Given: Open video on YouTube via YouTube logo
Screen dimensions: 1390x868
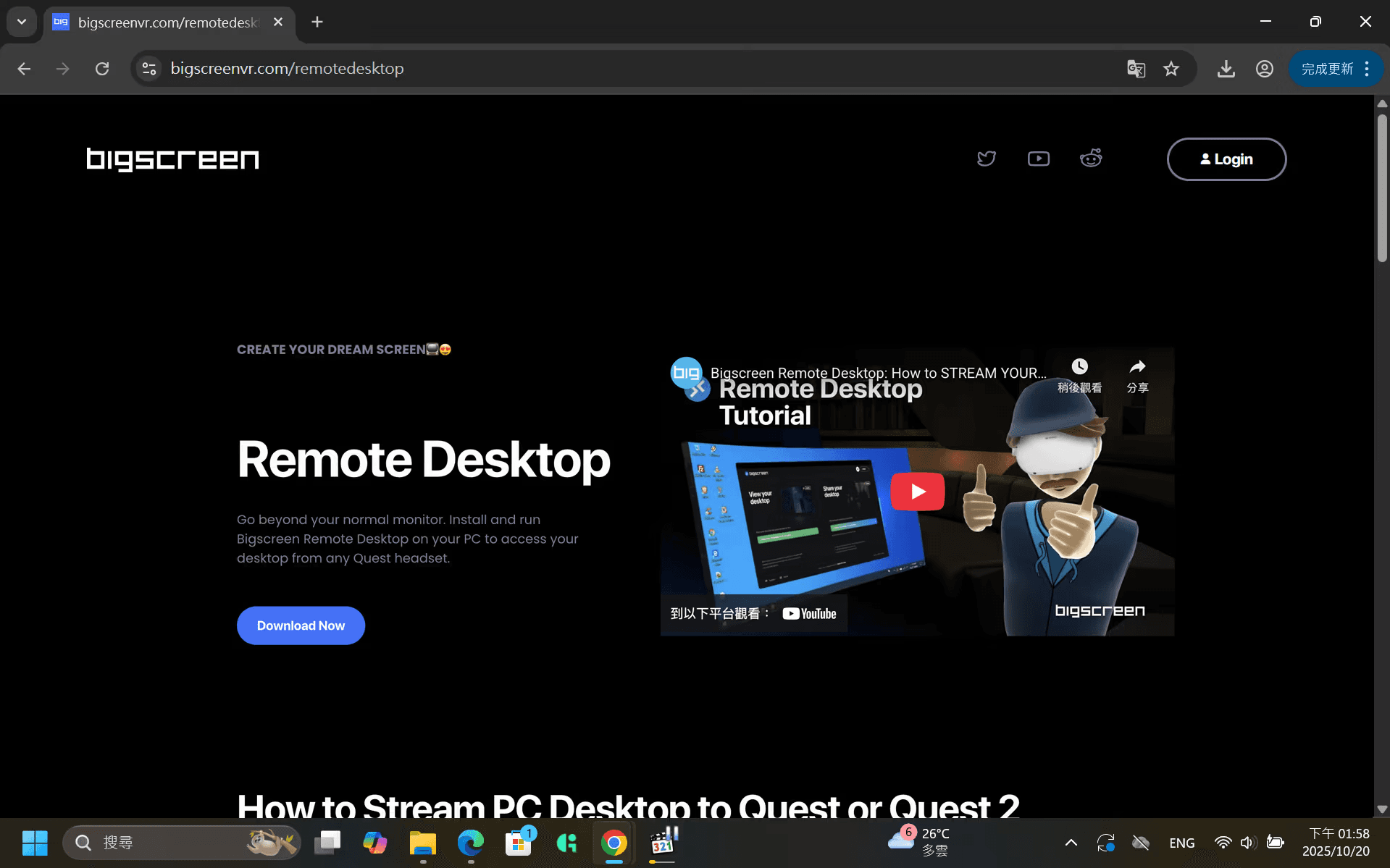Looking at the screenshot, I should (809, 614).
